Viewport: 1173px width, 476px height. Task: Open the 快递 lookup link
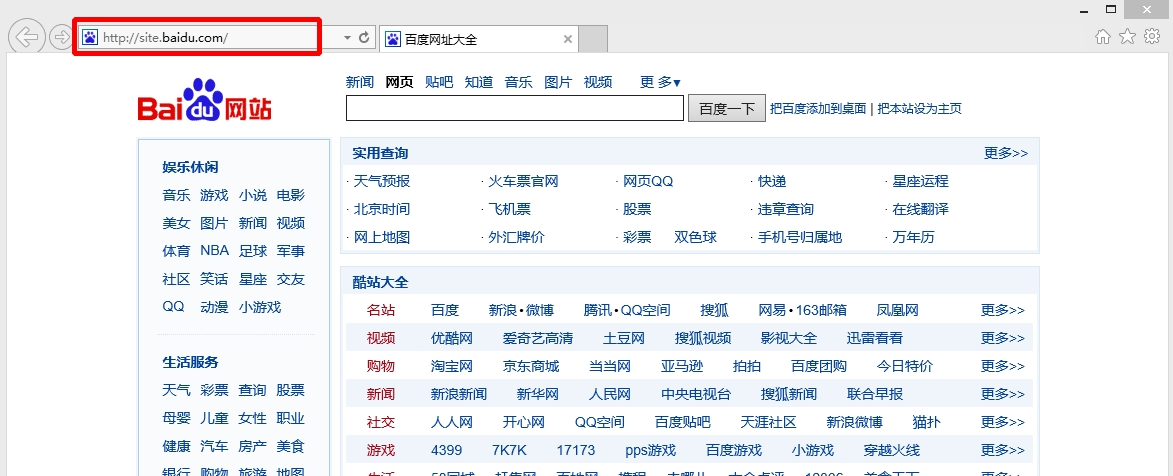[x=772, y=181]
